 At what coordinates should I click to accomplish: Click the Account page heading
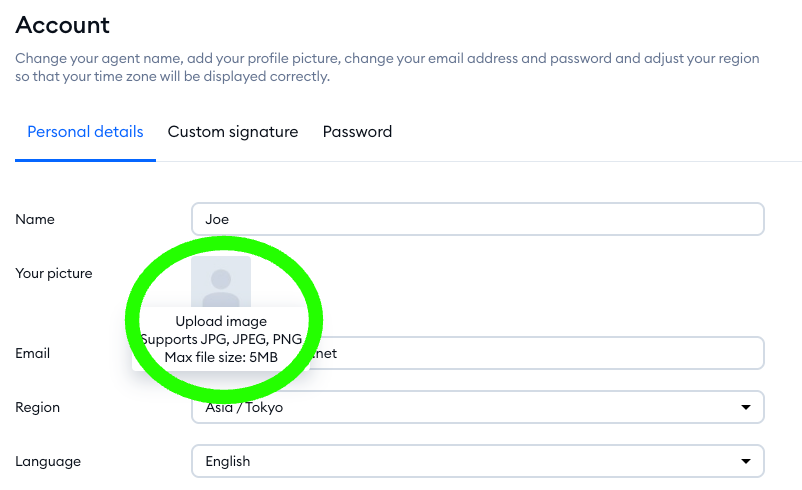click(x=63, y=25)
